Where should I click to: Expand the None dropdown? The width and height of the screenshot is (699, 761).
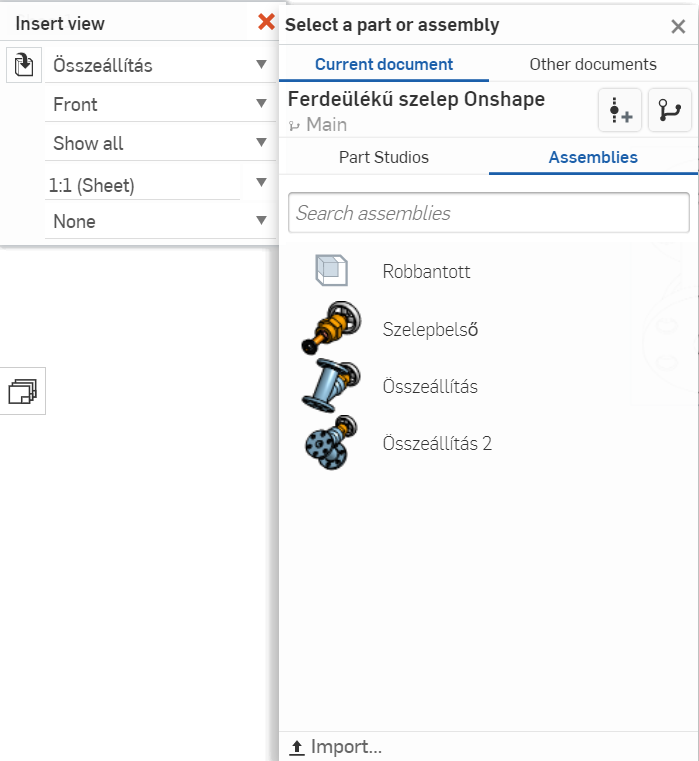point(160,221)
